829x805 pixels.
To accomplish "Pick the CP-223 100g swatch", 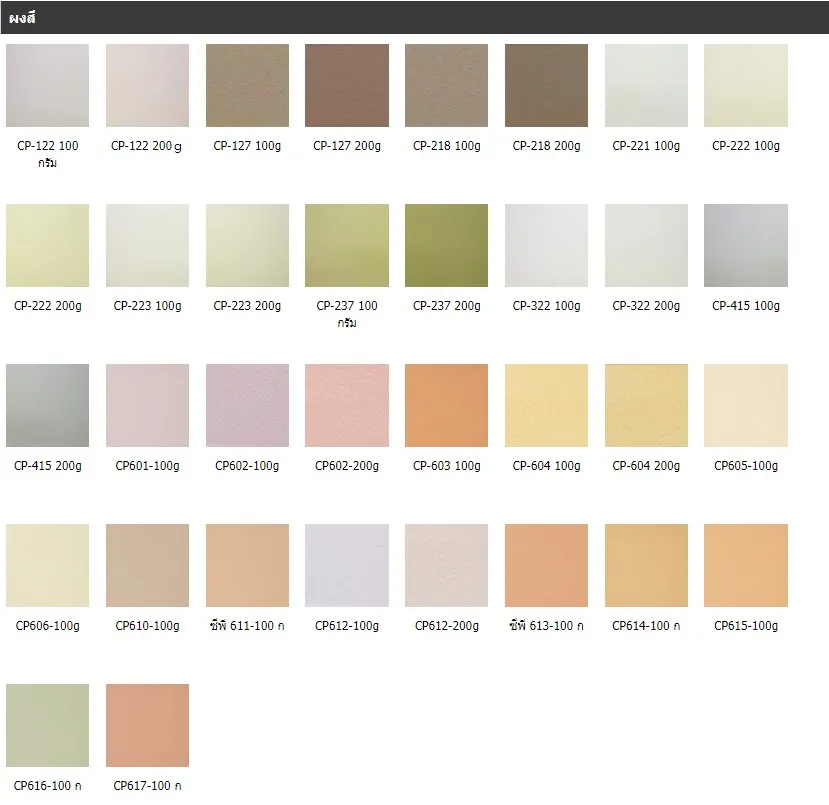I will [148, 245].
